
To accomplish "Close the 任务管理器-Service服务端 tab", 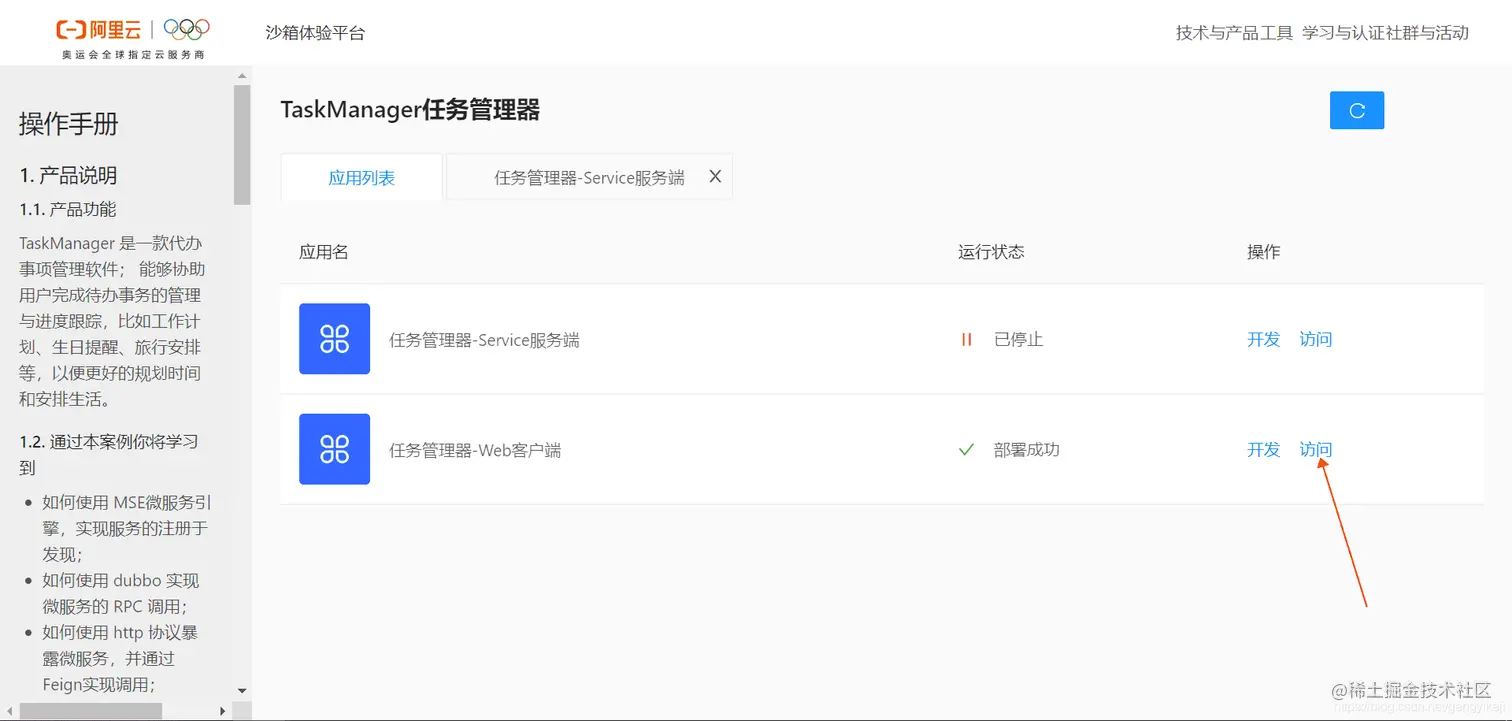I will click(715, 176).
